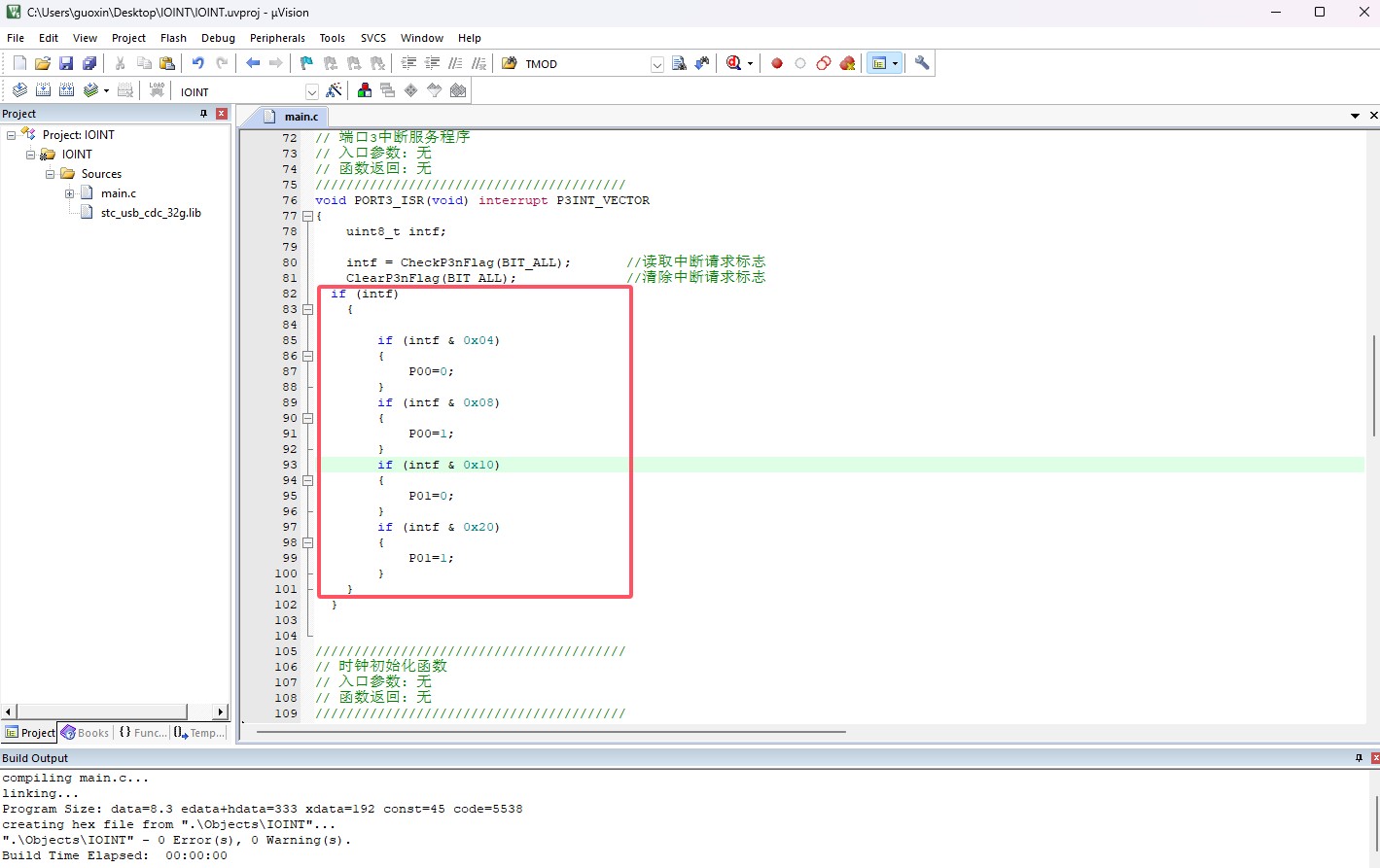Open the Project menu
This screenshot has width=1380, height=868.
[x=128, y=38]
